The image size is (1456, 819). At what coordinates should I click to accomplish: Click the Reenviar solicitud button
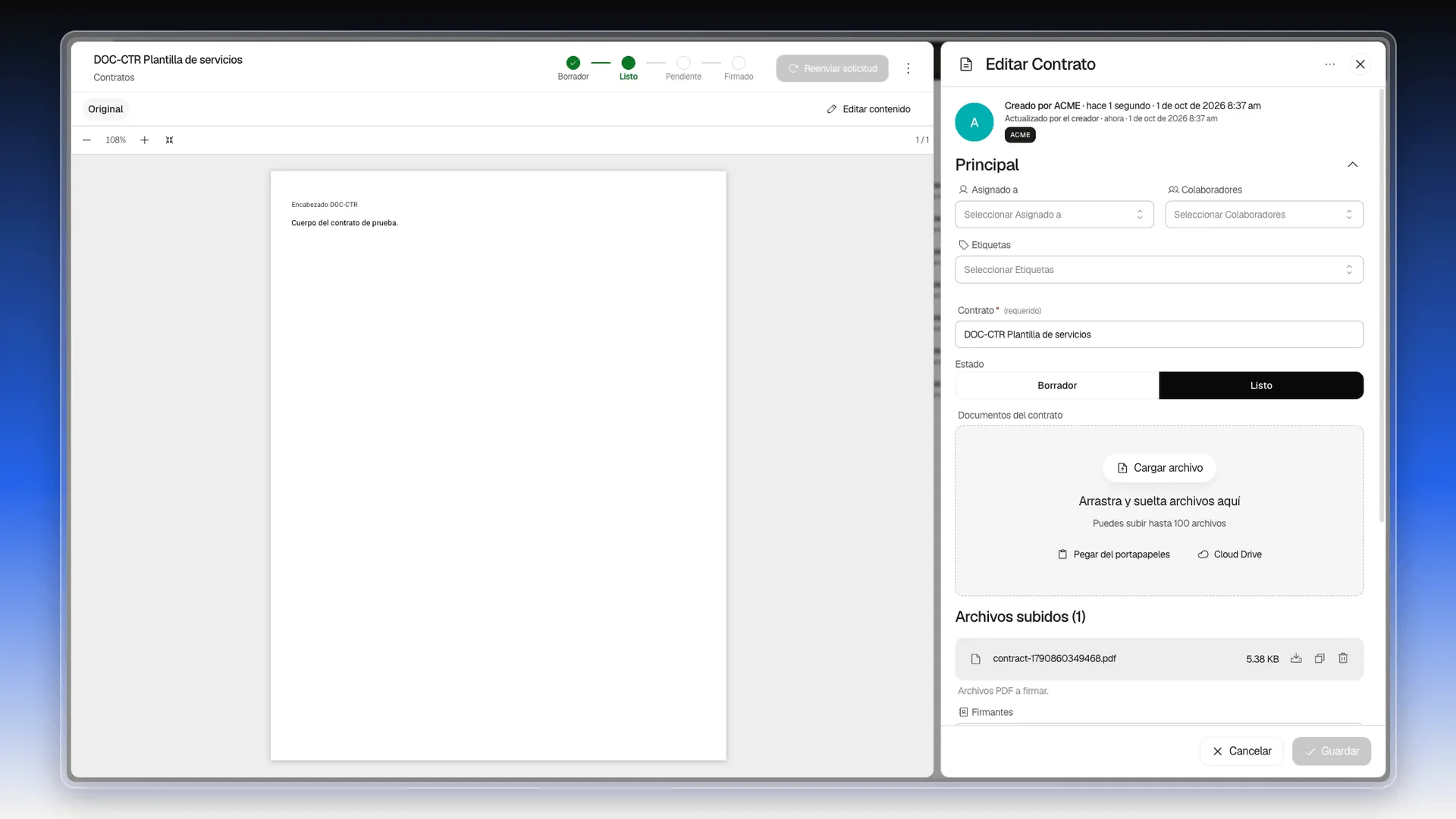pyautogui.click(x=832, y=68)
